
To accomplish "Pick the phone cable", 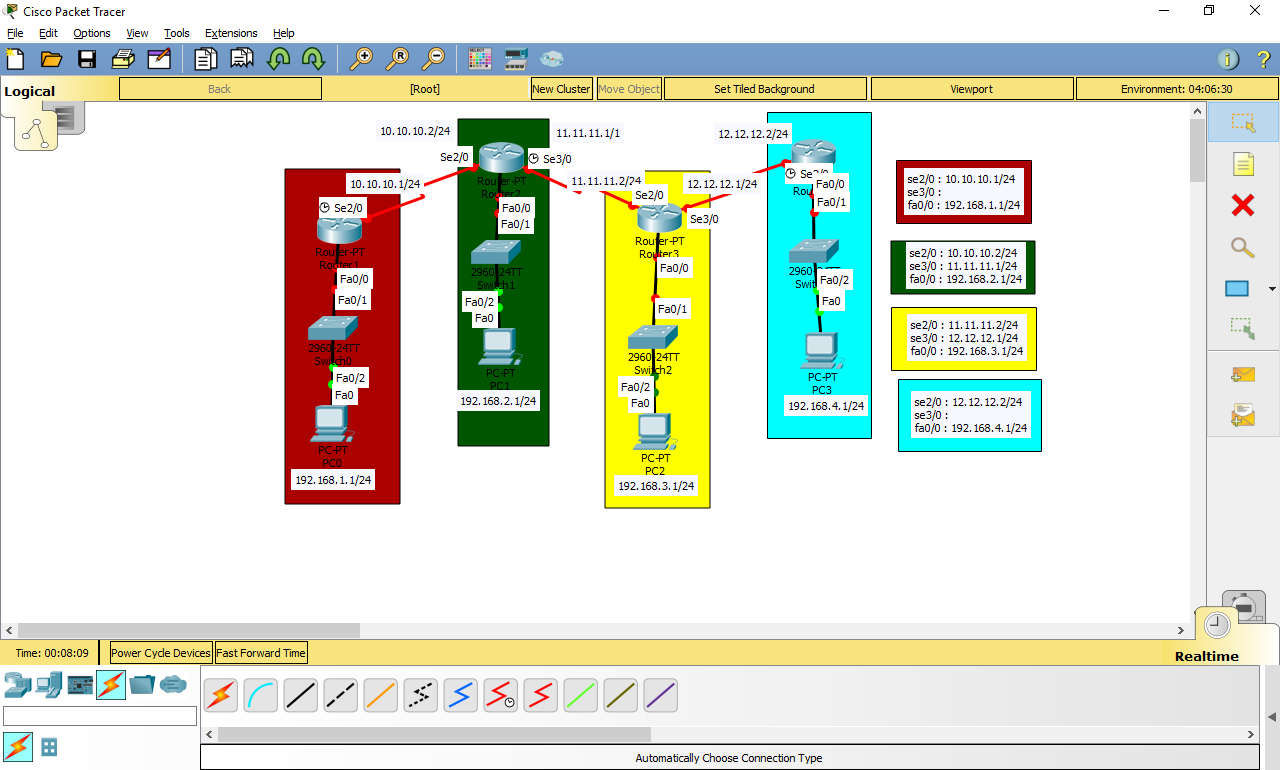I will tap(420, 694).
